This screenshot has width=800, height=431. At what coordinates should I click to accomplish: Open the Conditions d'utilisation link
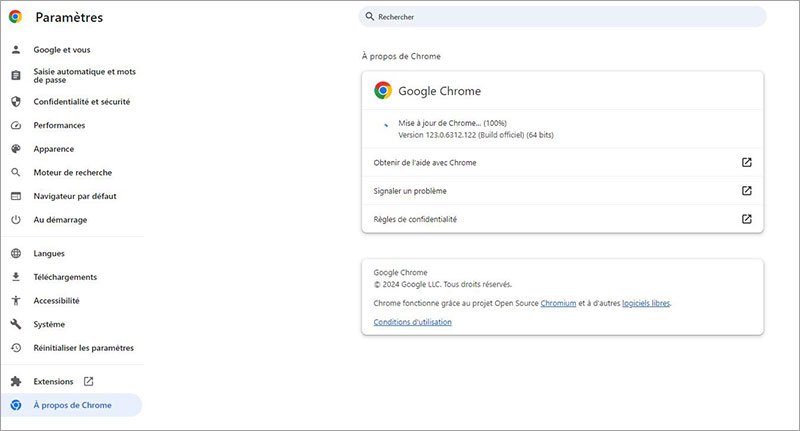coord(412,322)
